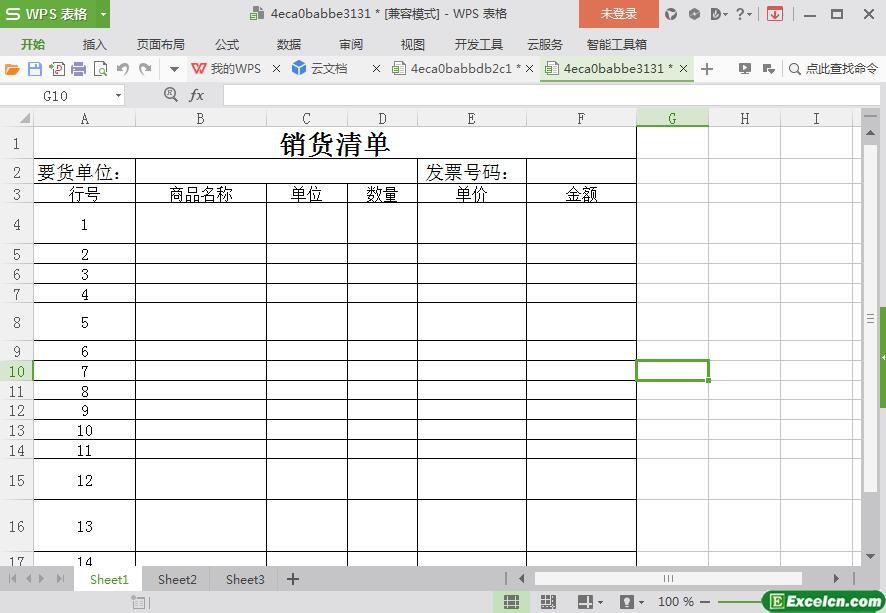The image size is (886, 613).
Task: Save the workbook with the floppy disk icon
Action: [x=34, y=69]
